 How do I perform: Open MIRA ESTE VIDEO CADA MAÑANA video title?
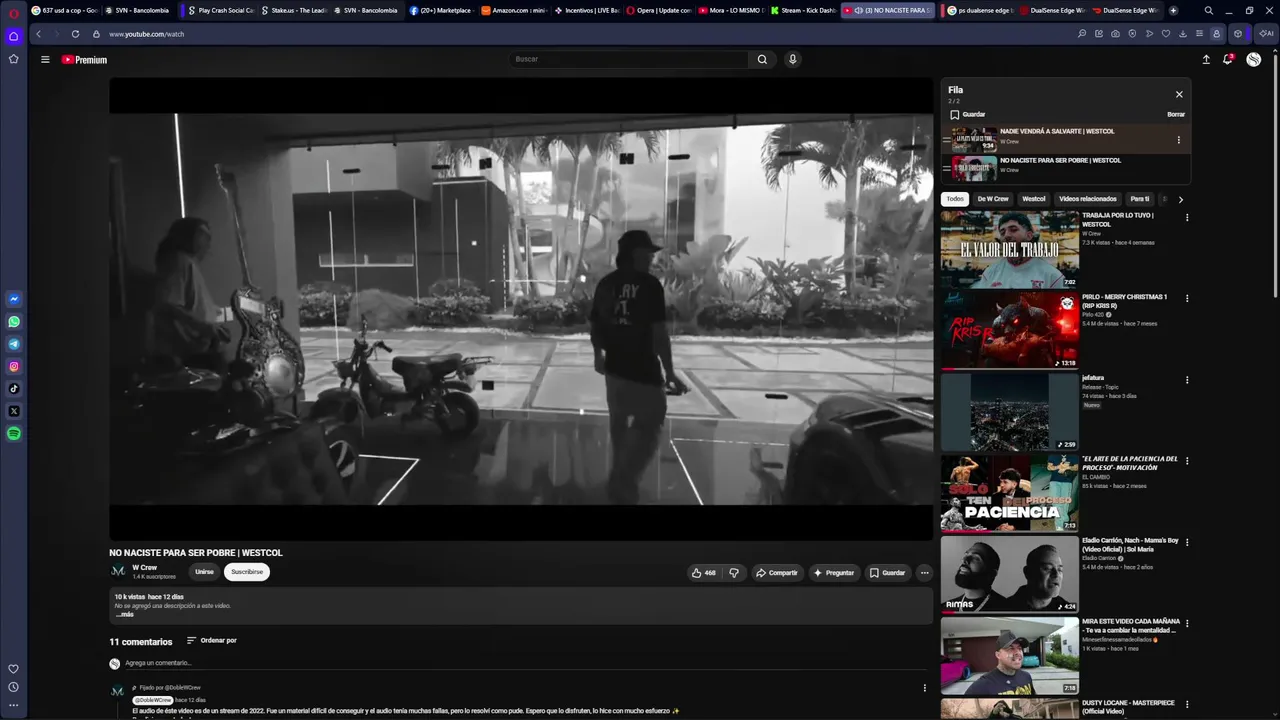1131,625
